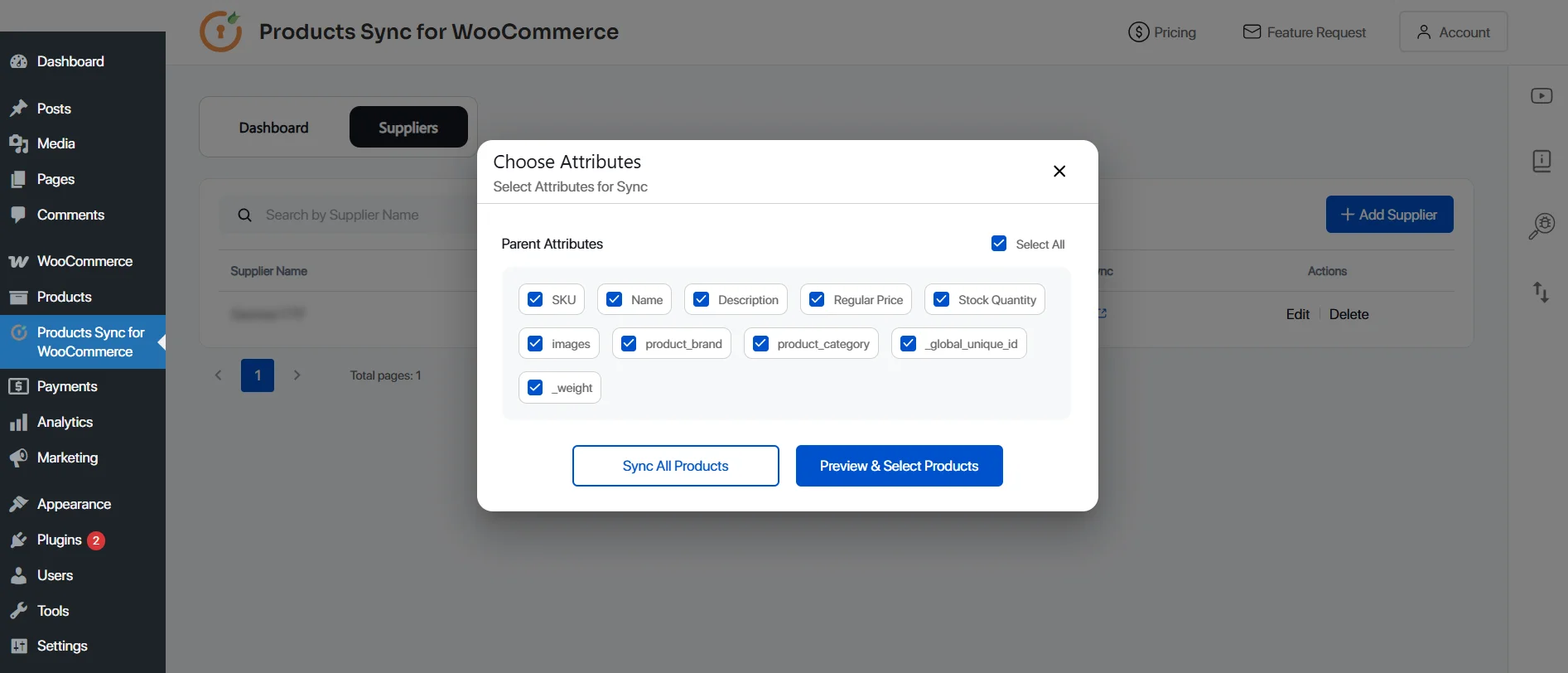Uncheck the product_brand attribute
This screenshot has width=1568, height=673.
[629, 343]
